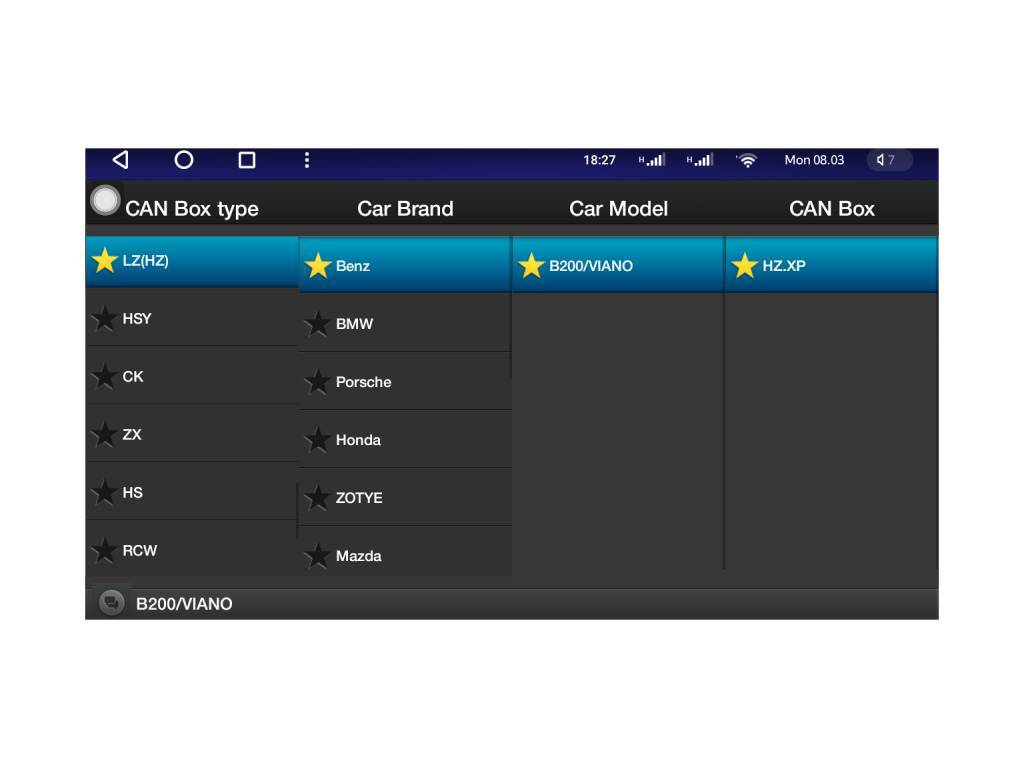Click the star icon beside ZOTYE
Image resolution: width=1024 pixels, height=768 pixels.
click(x=318, y=498)
